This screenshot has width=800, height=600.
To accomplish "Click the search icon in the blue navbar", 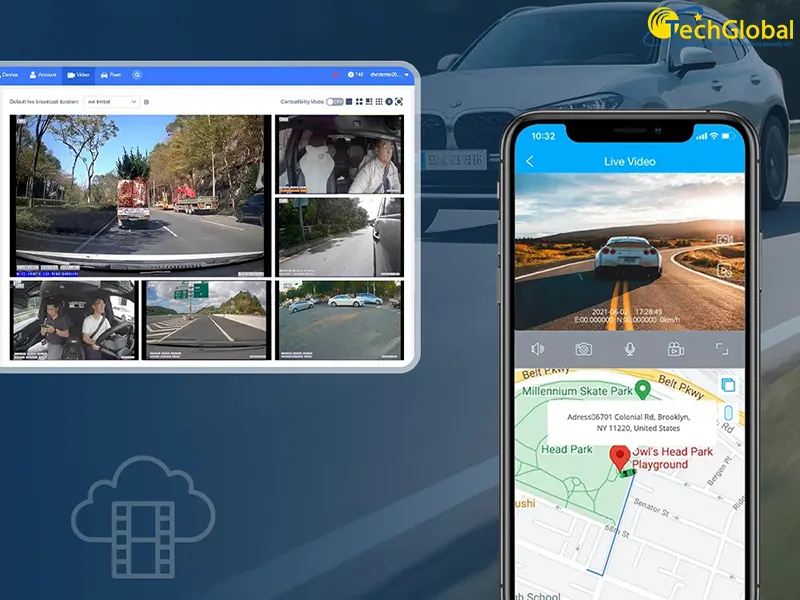I will 137,75.
